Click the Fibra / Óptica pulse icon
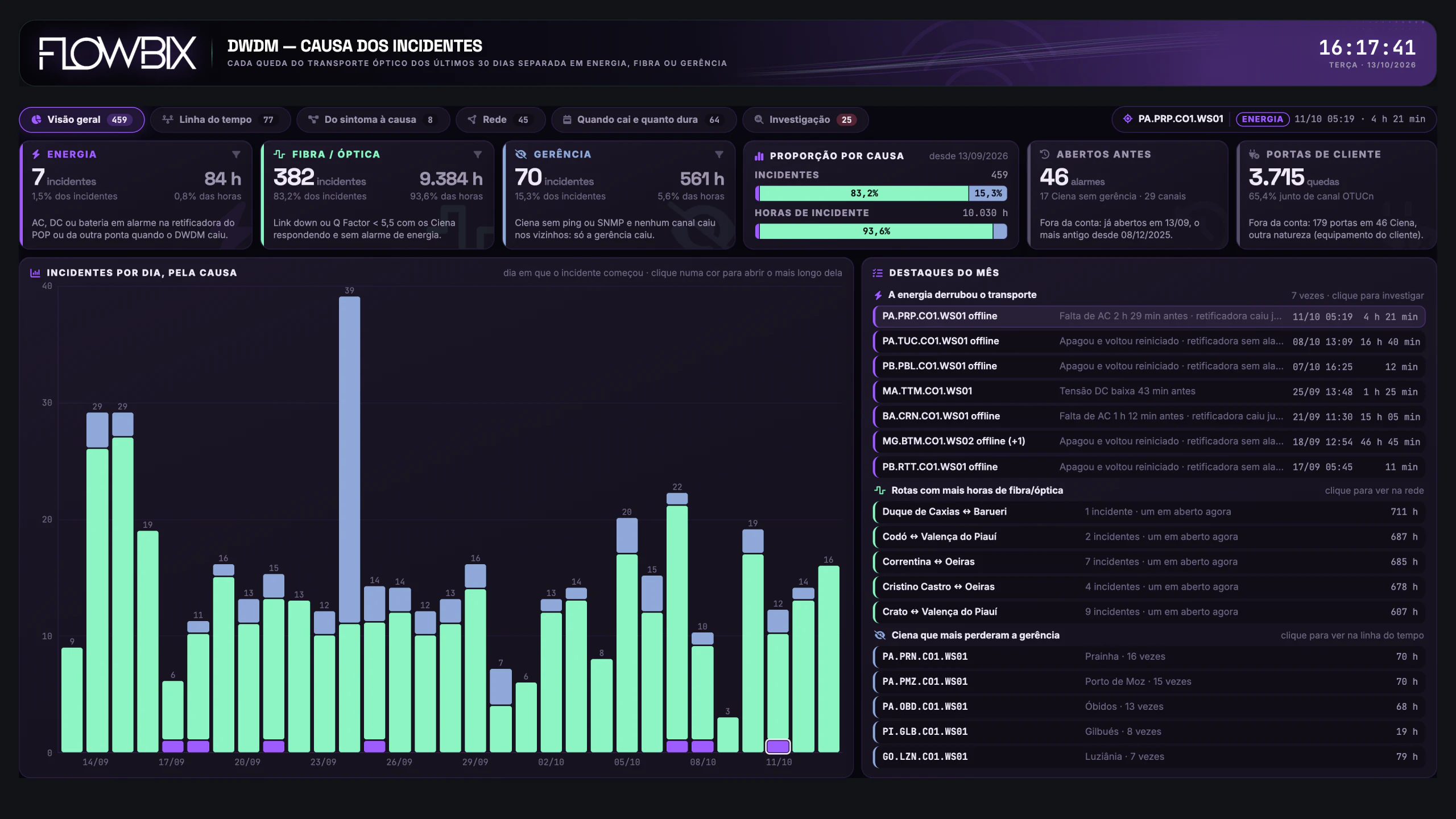 click(279, 154)
